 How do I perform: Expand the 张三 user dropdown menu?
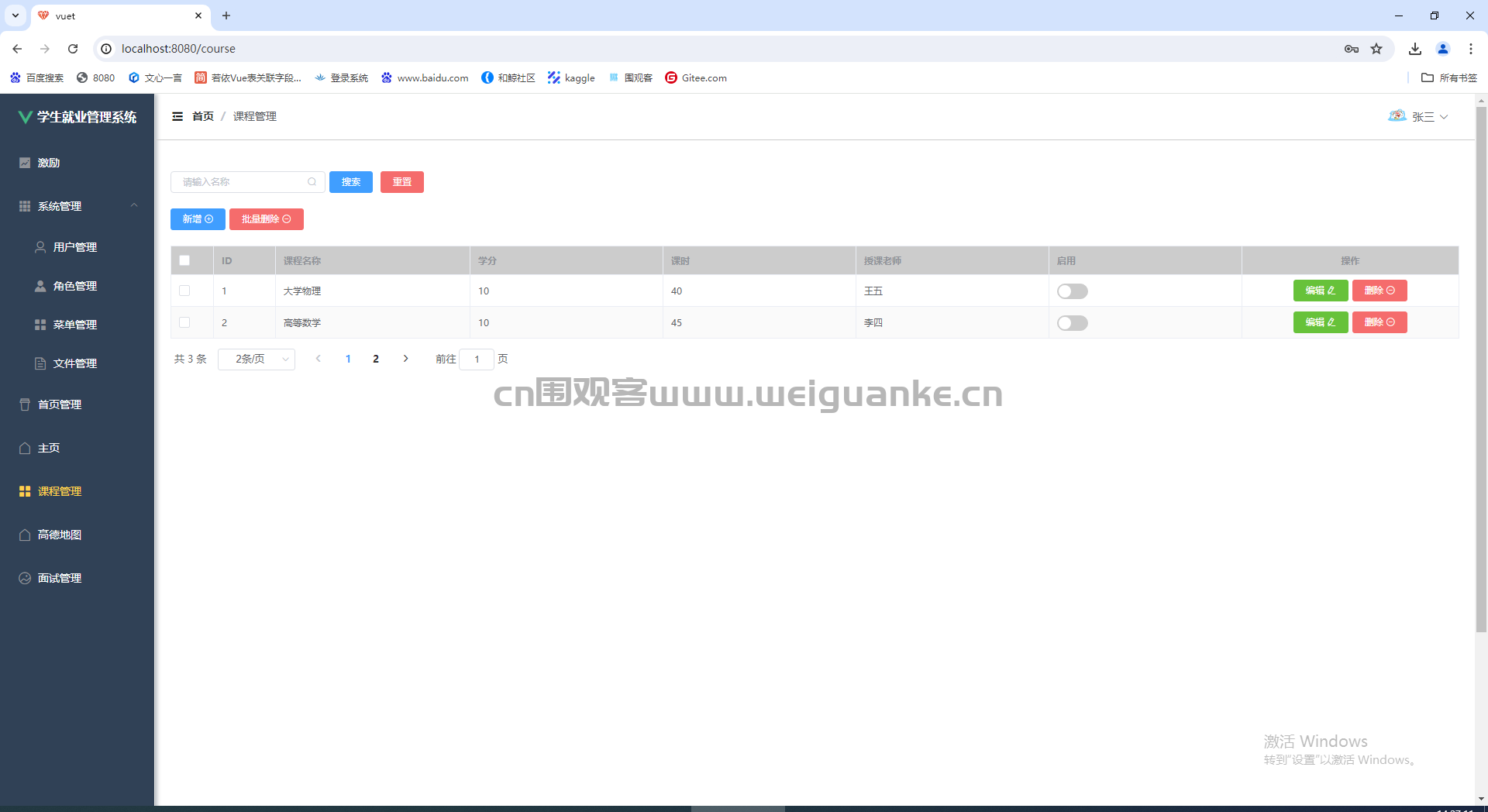coord(1429,117)
